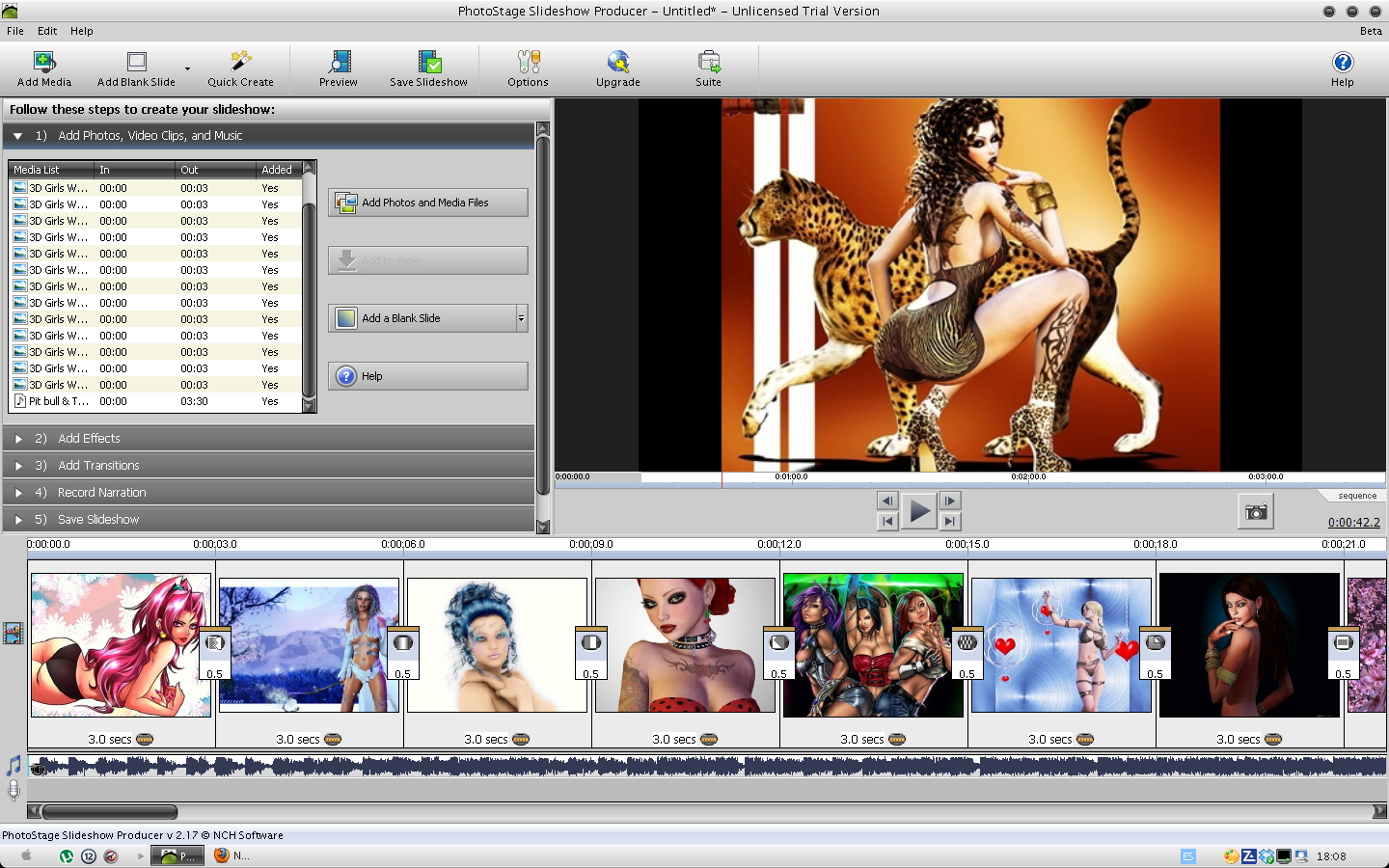The width and height of the screenshot is (1389, 868).
Task: Click transition icon after the first slide
Action: coord(214,643)
